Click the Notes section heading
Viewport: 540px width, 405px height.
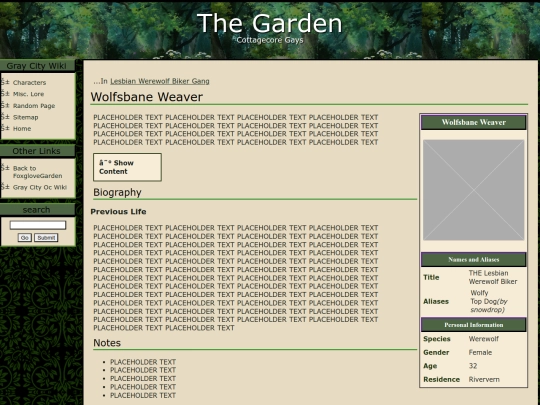point(107,343)
